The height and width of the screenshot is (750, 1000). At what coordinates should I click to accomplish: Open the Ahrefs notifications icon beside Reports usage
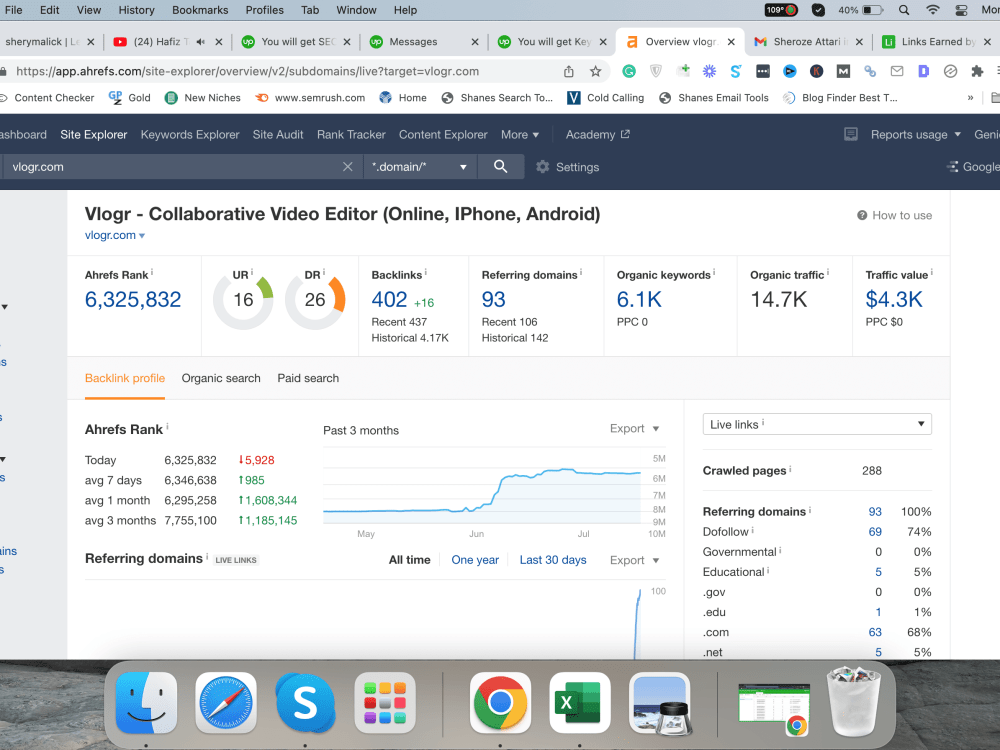point(851,134)
